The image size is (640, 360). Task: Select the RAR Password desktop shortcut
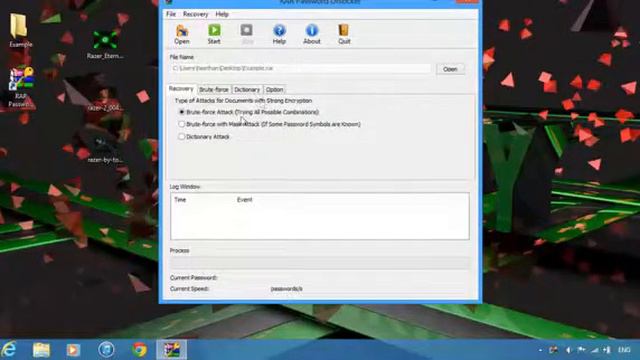click(20, 88)
